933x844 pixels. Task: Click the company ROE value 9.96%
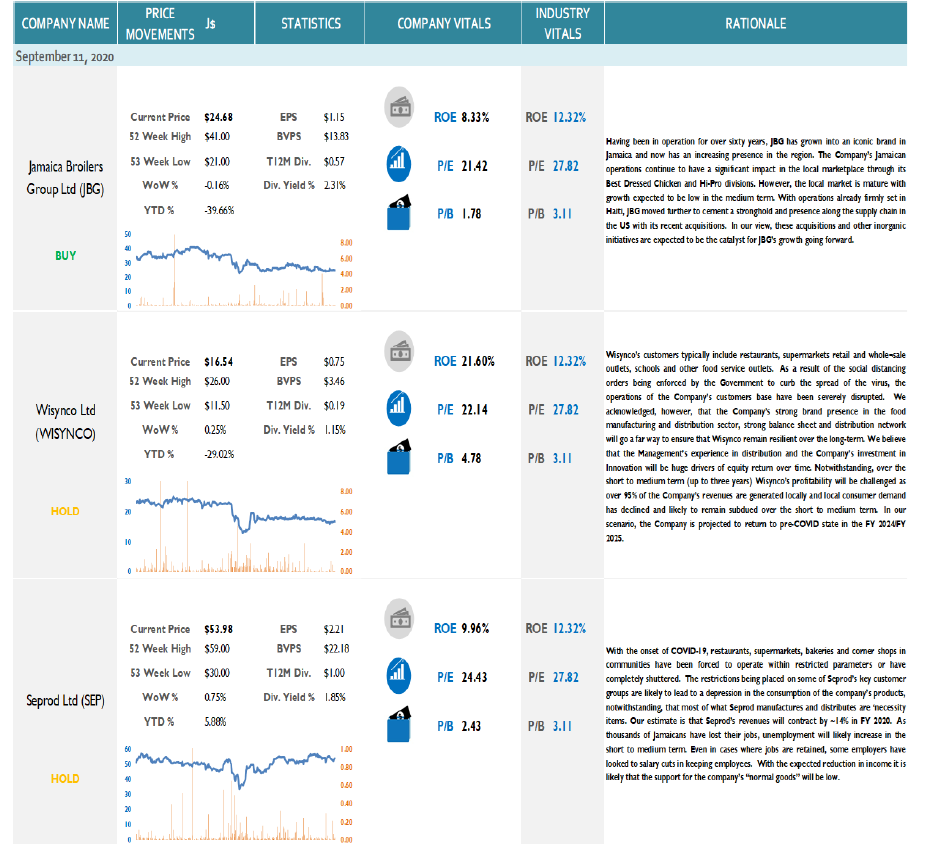pyautogui.click(x=475, y=629)
